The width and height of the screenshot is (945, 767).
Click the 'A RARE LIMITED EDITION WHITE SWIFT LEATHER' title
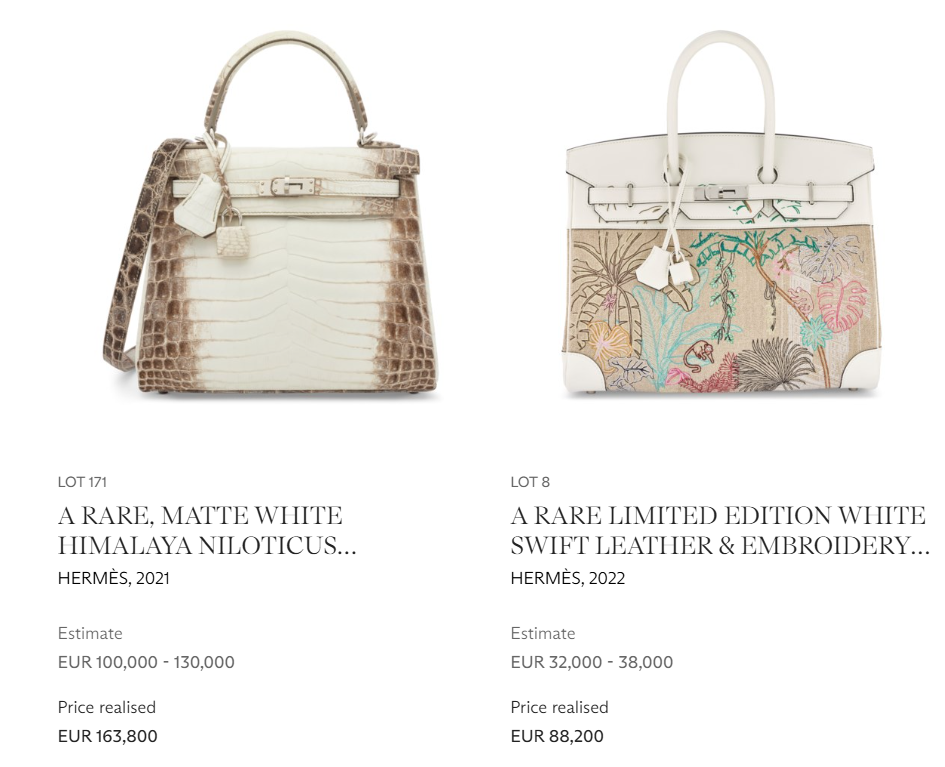click(x=720, y=531)
